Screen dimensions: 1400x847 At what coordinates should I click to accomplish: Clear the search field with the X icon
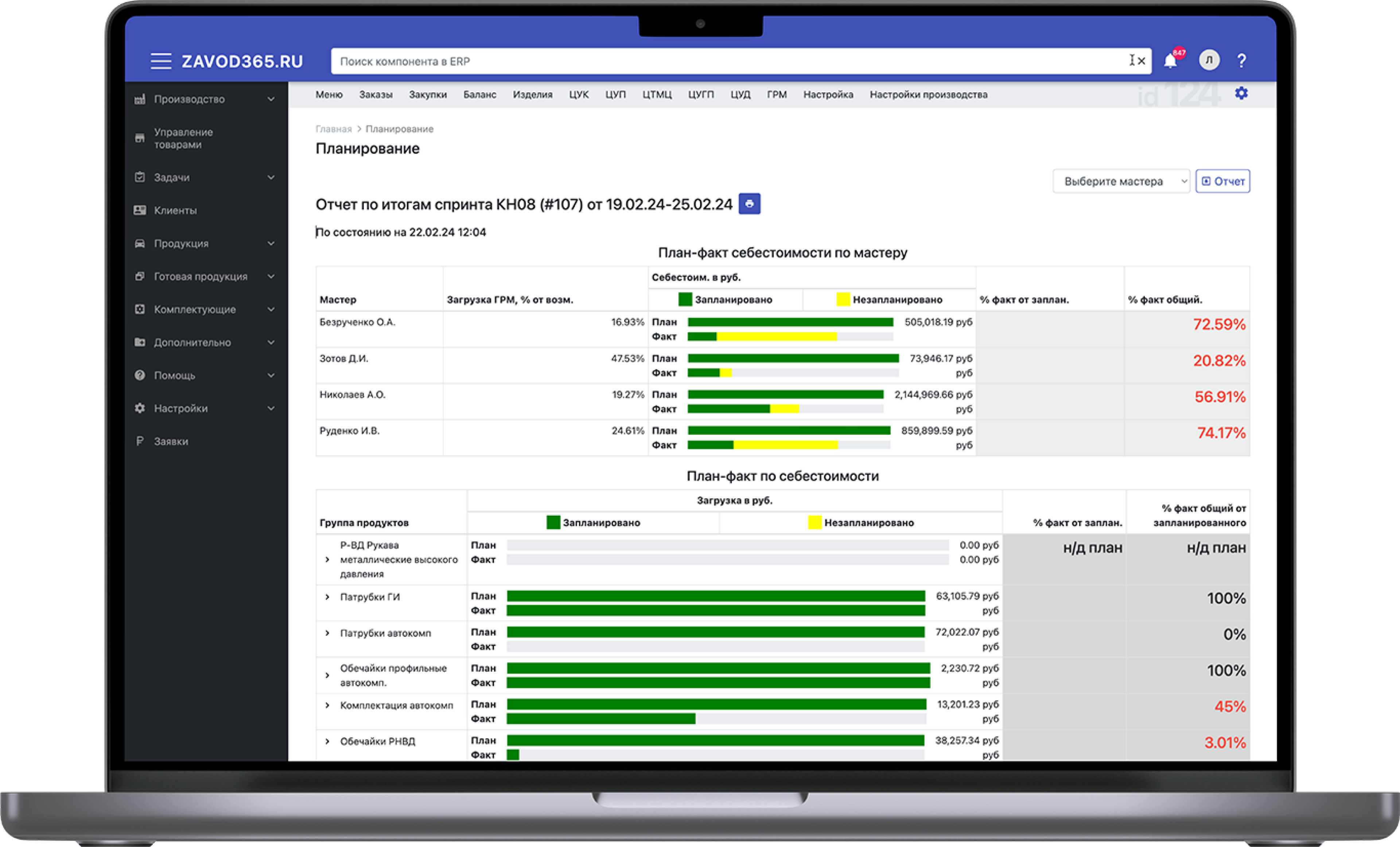(1141, 61)
